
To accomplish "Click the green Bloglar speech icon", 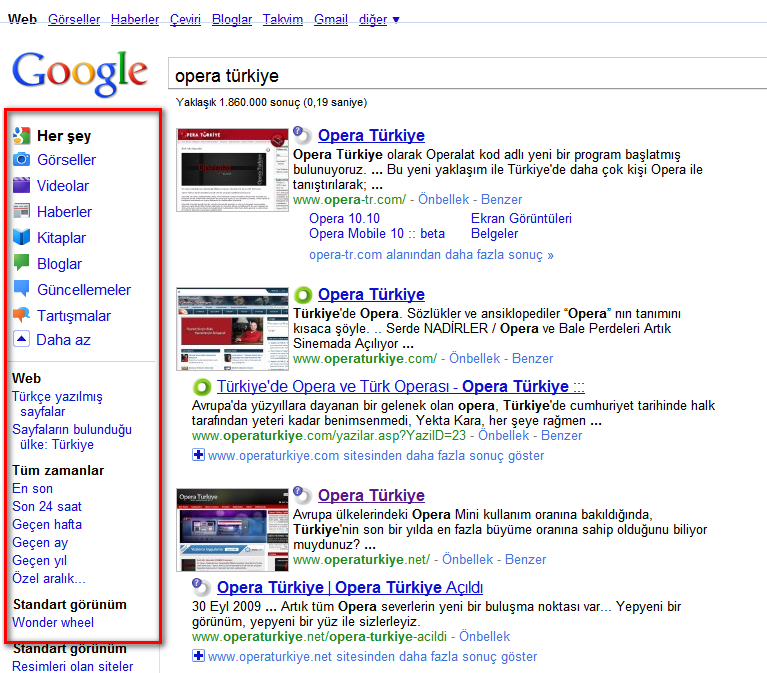I will click(x=22, y=263).
